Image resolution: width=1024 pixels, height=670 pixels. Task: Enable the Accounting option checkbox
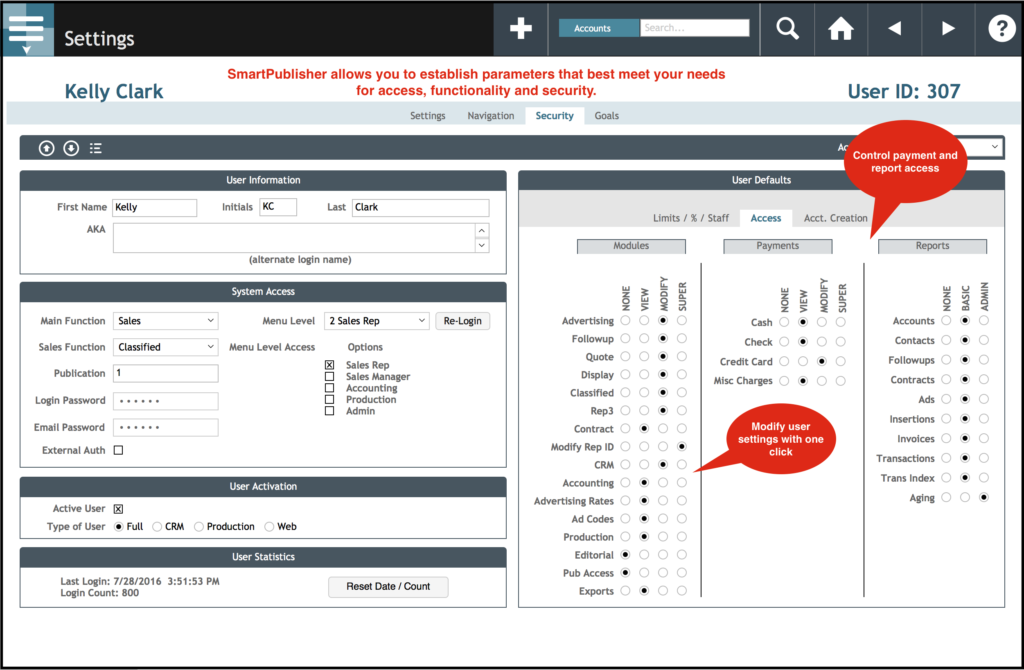[329, 388]
